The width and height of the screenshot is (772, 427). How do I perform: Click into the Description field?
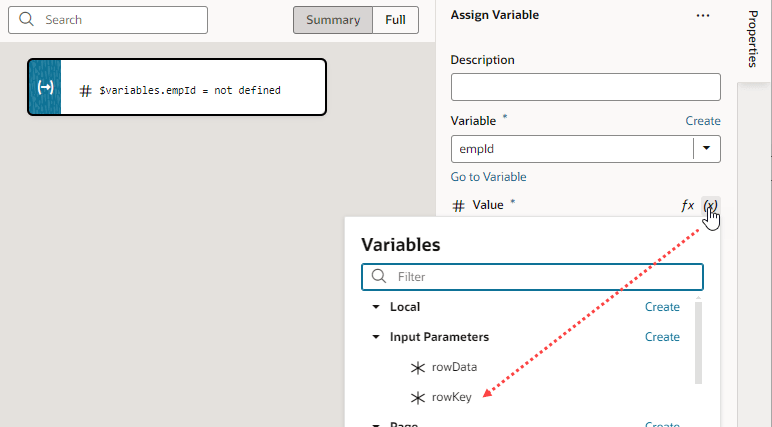pyautogui.click(x=586, y=87)
